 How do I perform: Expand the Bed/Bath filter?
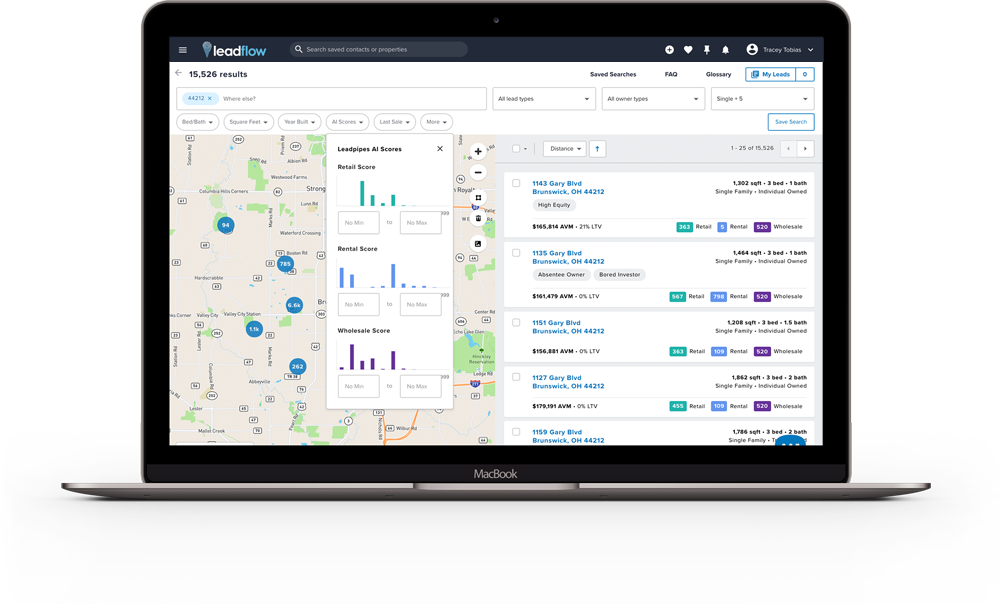(197, 122)
